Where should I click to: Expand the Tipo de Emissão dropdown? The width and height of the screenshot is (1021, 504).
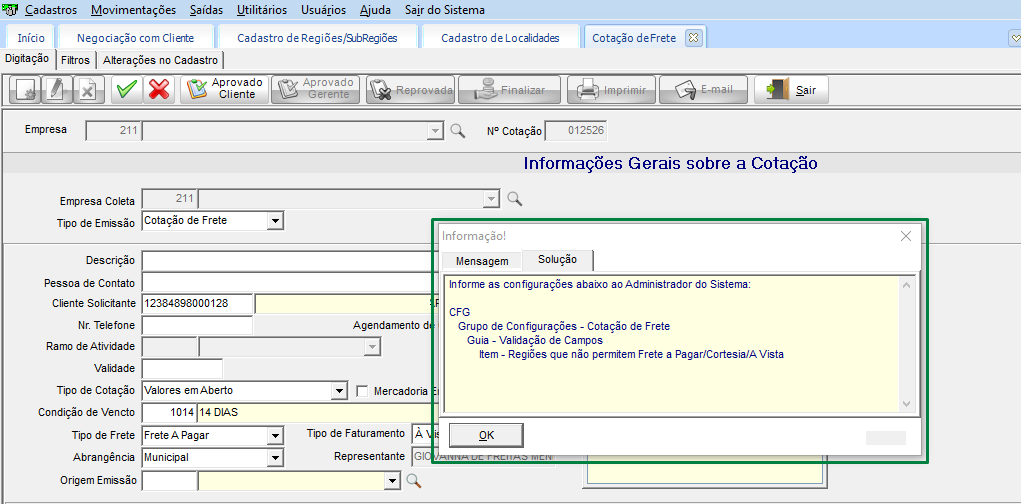(x=275, y=221)
